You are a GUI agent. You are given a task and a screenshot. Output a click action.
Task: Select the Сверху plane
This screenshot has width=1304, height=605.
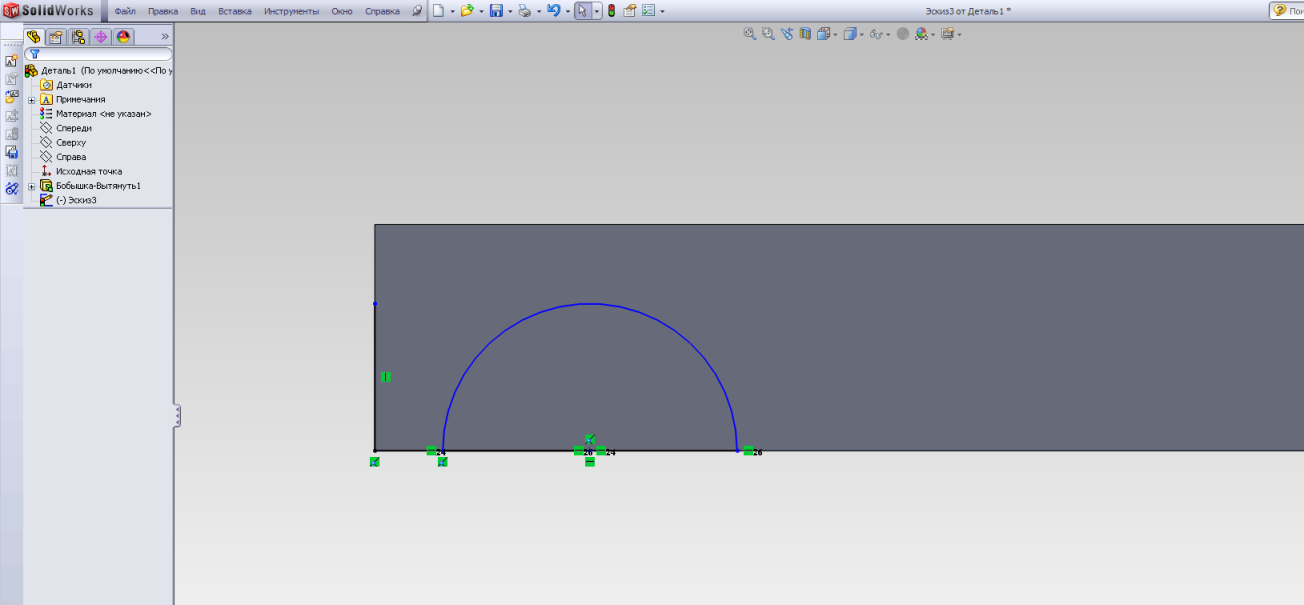point(63,143)
